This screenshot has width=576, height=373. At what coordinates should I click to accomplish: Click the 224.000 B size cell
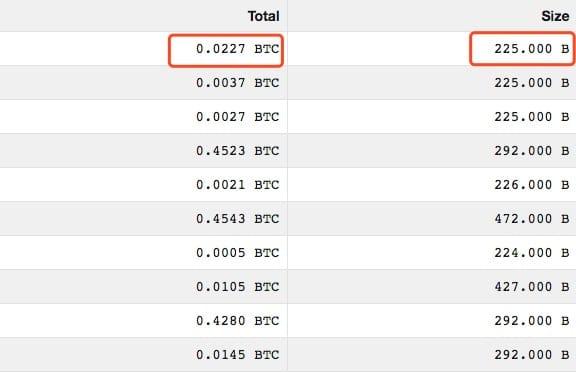tap(532, 253)
